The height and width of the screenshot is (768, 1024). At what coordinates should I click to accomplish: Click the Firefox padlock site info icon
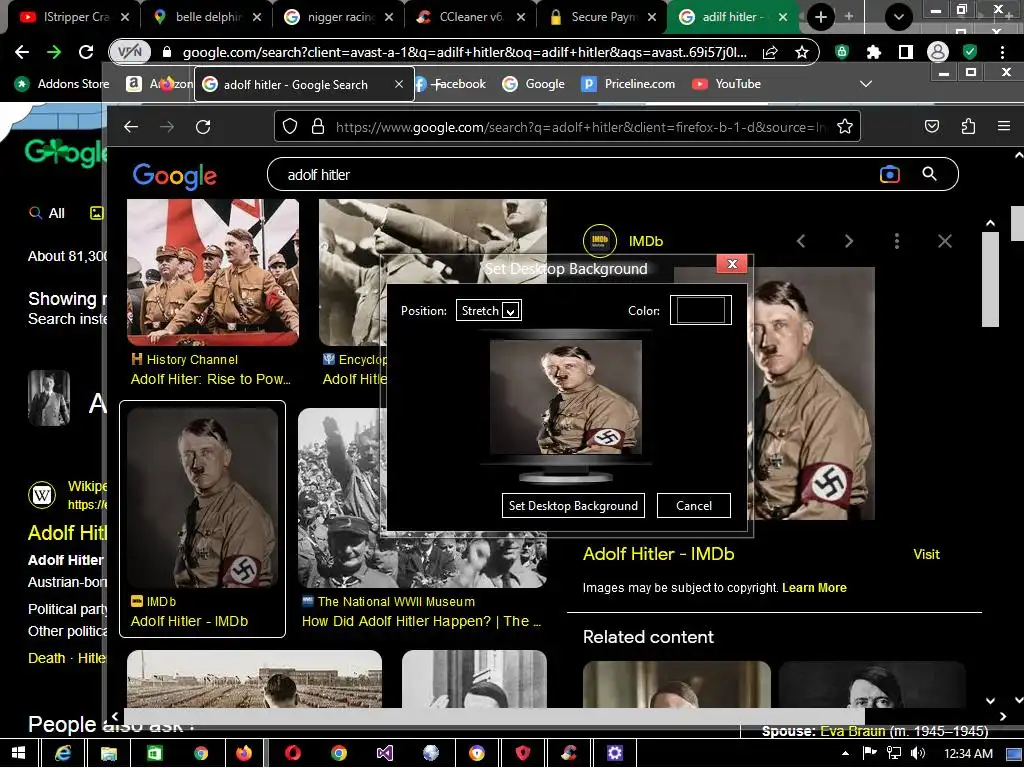click(x=318, y=126)
